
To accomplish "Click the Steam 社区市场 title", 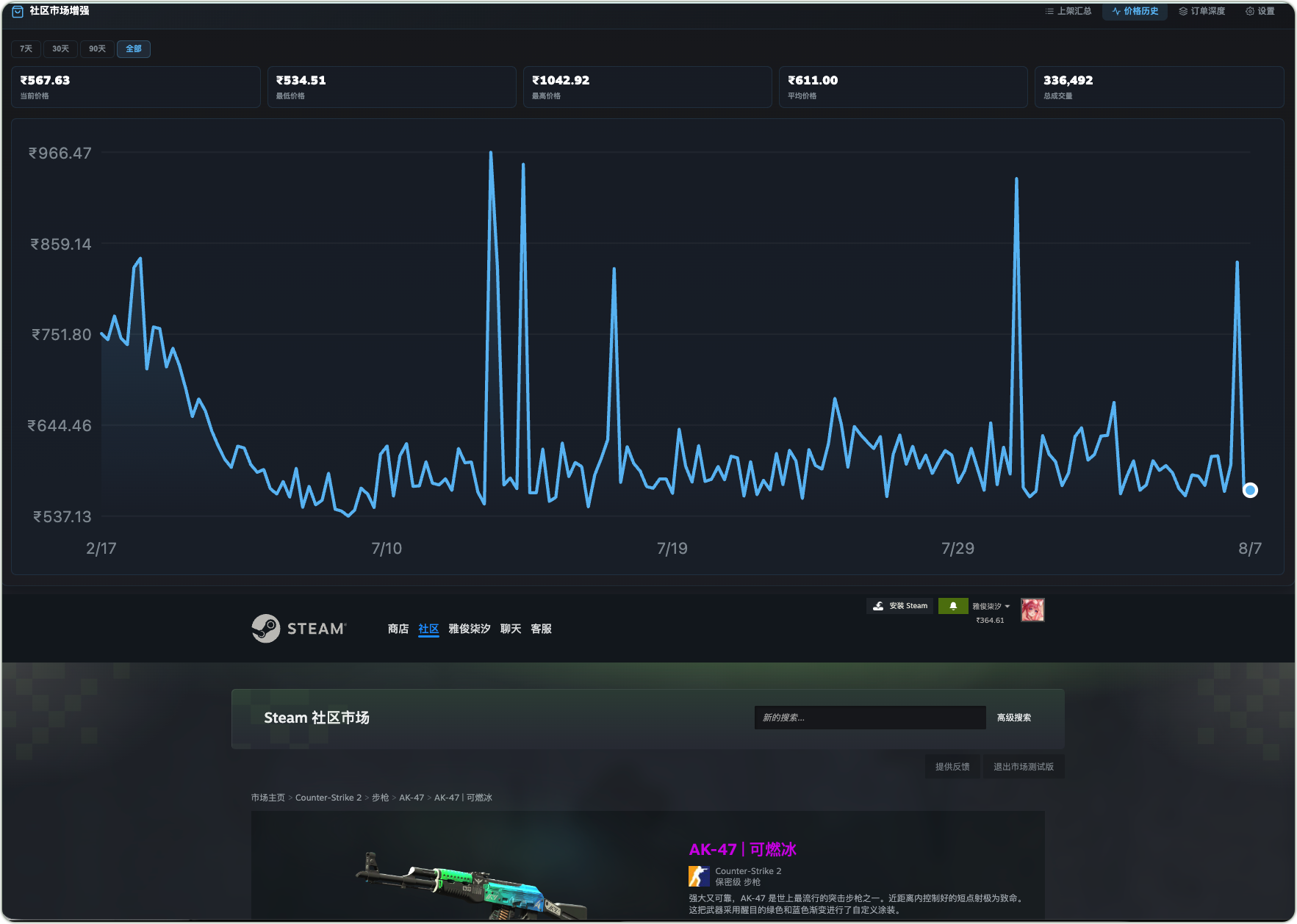I will point(317,718).
